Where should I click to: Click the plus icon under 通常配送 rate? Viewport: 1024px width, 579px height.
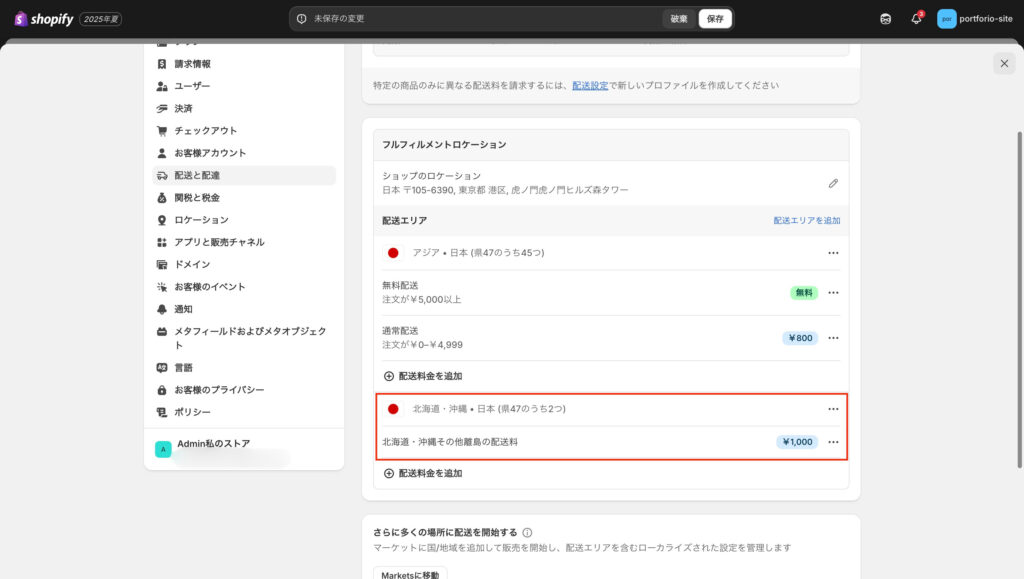pyautogui.click(x=389, y=376)
